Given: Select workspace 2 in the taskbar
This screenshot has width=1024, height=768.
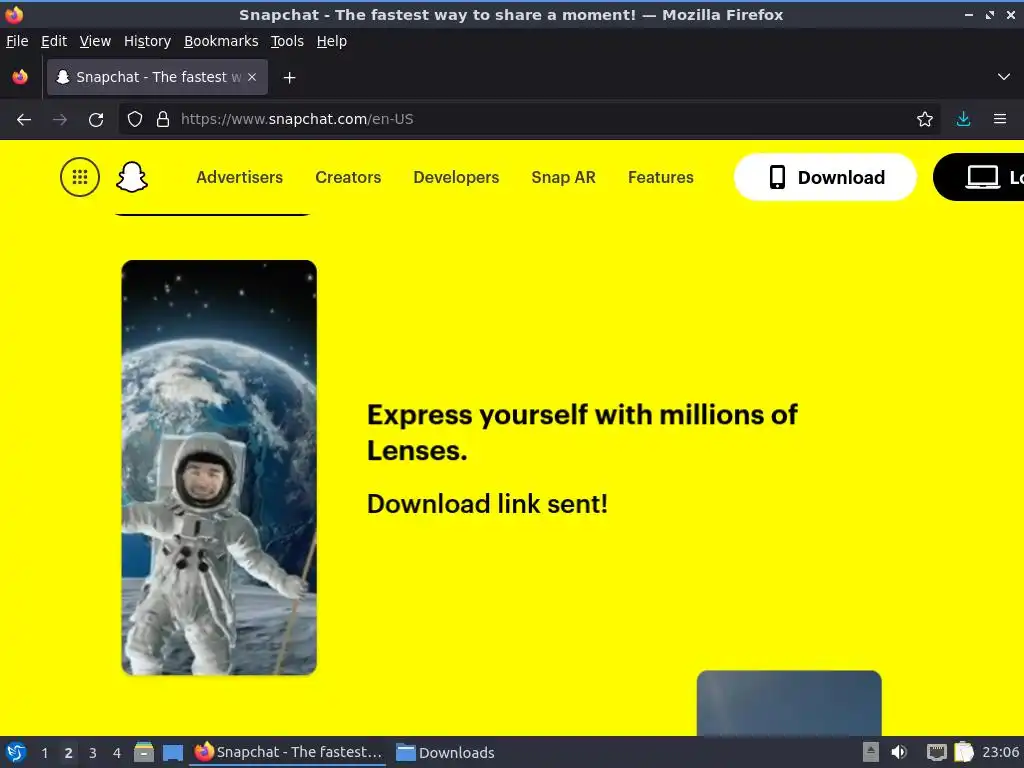Looking at the screenshot, I should click(69, 753).
